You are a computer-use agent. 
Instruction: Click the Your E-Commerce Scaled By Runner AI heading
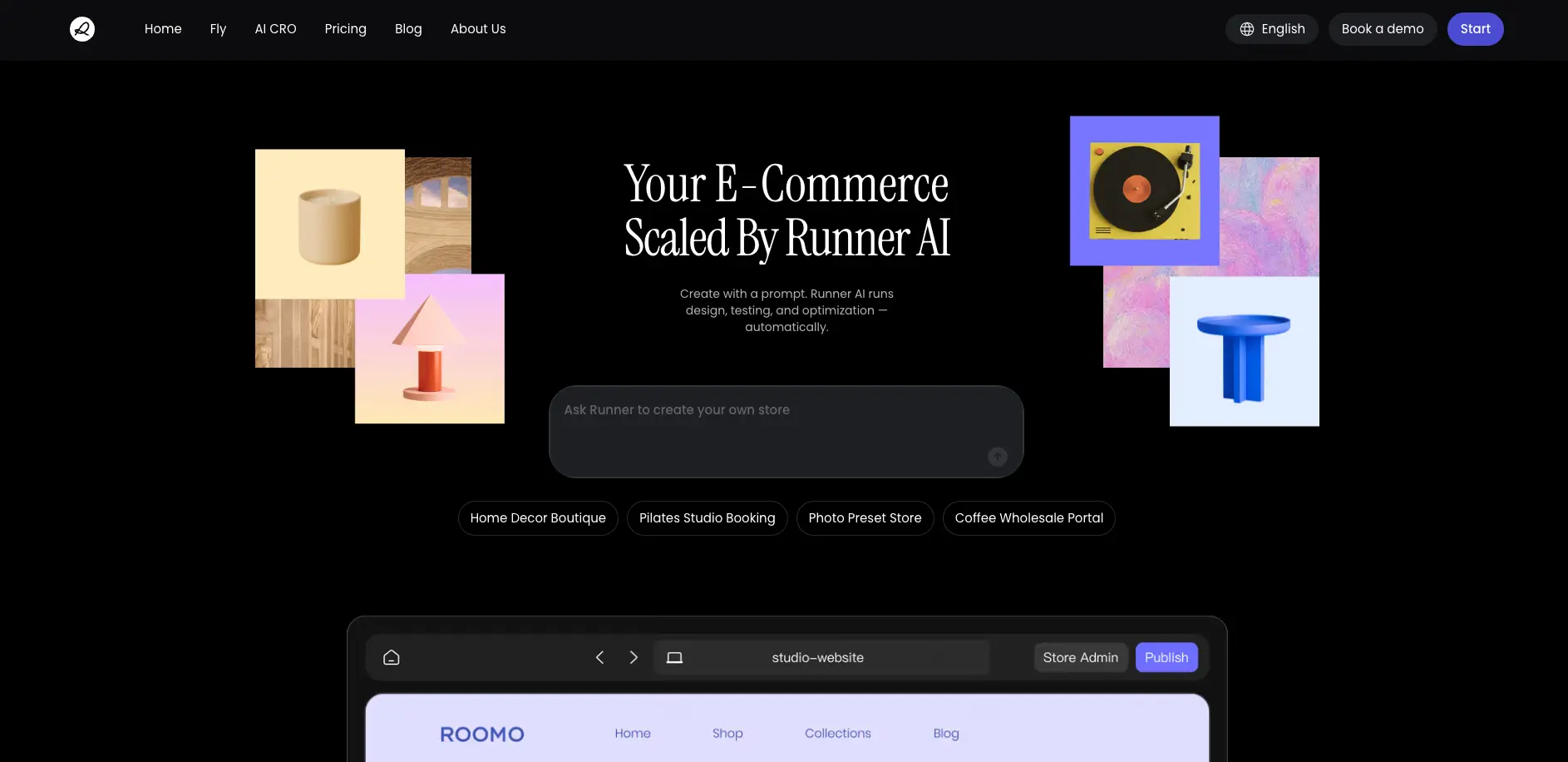pyautogui.click(x=786, y=211)
